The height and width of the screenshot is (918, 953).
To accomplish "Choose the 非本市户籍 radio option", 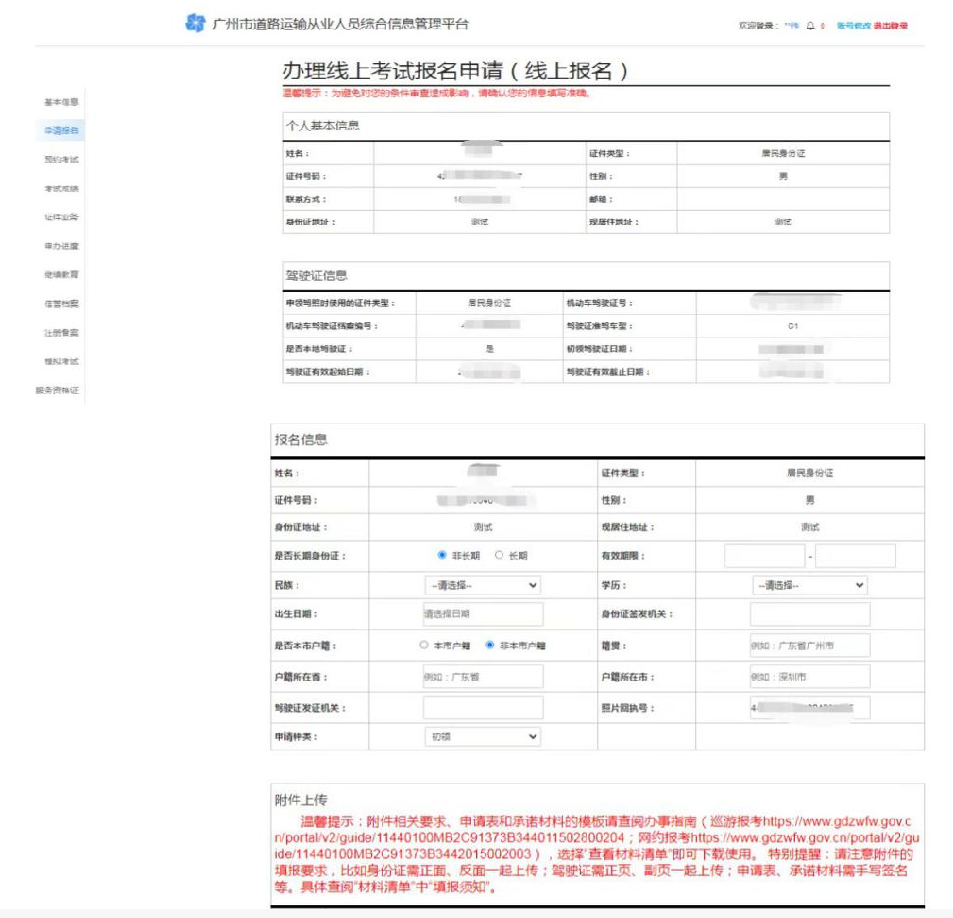I will 490,645.
